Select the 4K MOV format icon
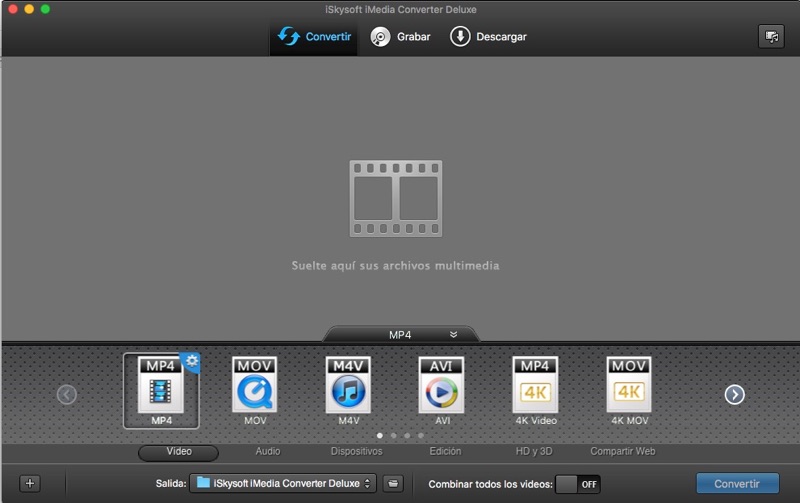Viewport: 800px width, 503px height. click(629, 385)
